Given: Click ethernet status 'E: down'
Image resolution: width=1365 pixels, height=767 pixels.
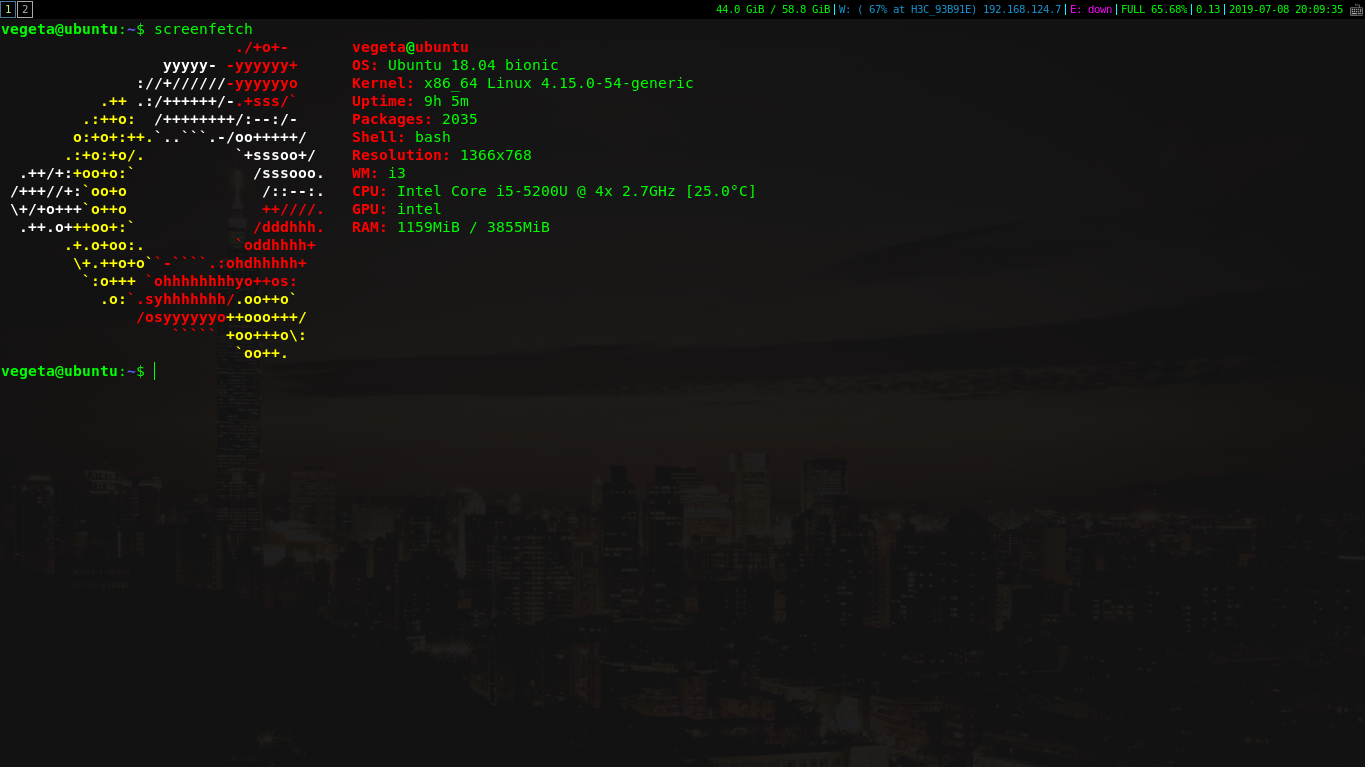Looking at the screenshot, I should coord(1091,10).
